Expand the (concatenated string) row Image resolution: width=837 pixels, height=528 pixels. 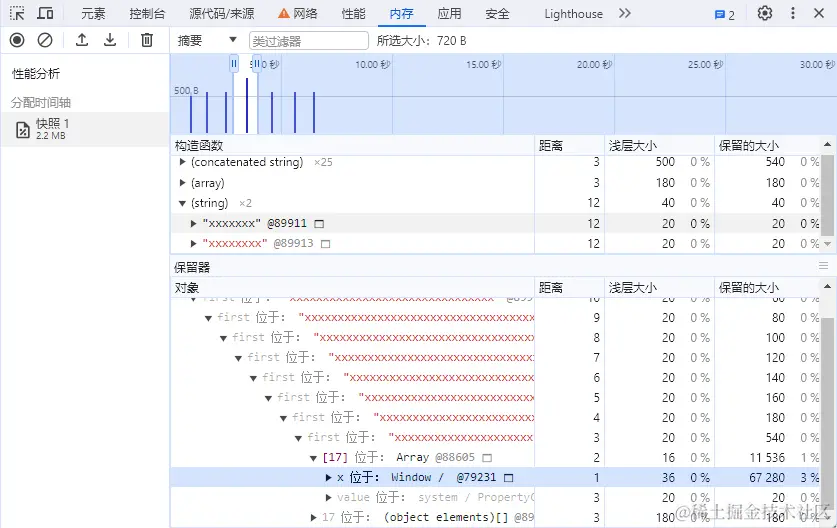[183, 162]
